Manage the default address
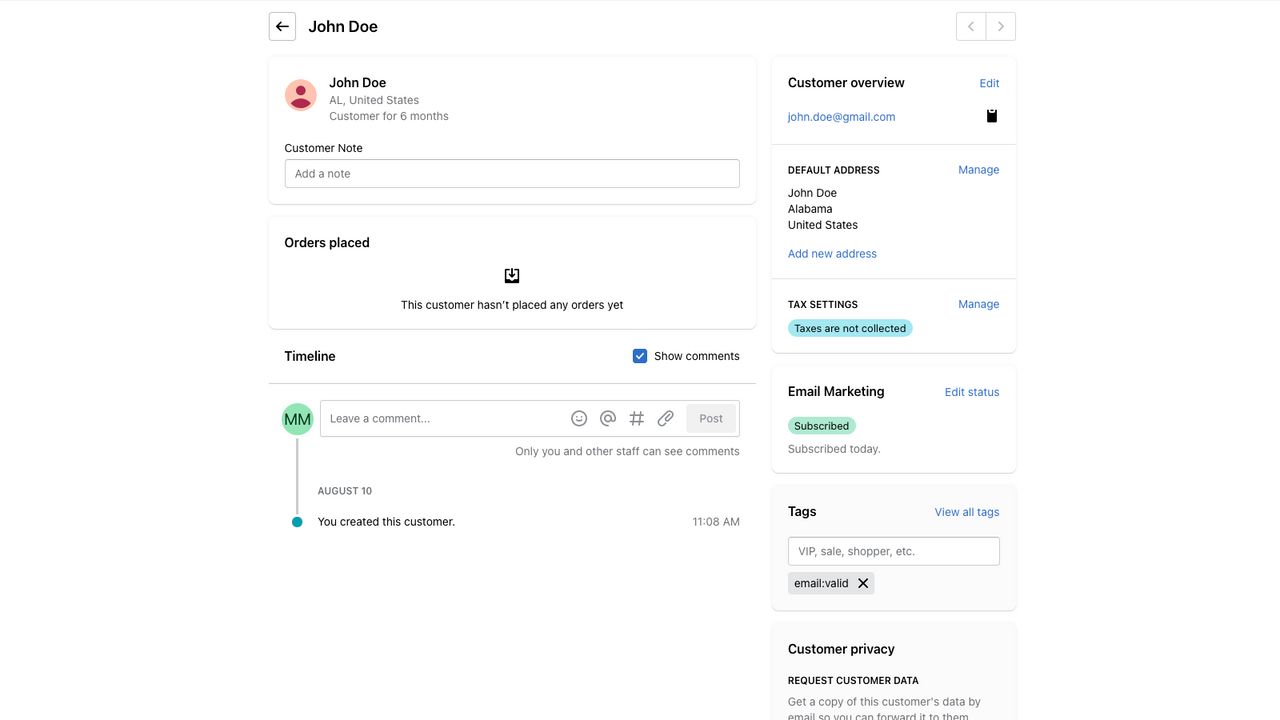Image resolution: width=1280 pixels, height=720 pixels. click(x=978, y=169)
